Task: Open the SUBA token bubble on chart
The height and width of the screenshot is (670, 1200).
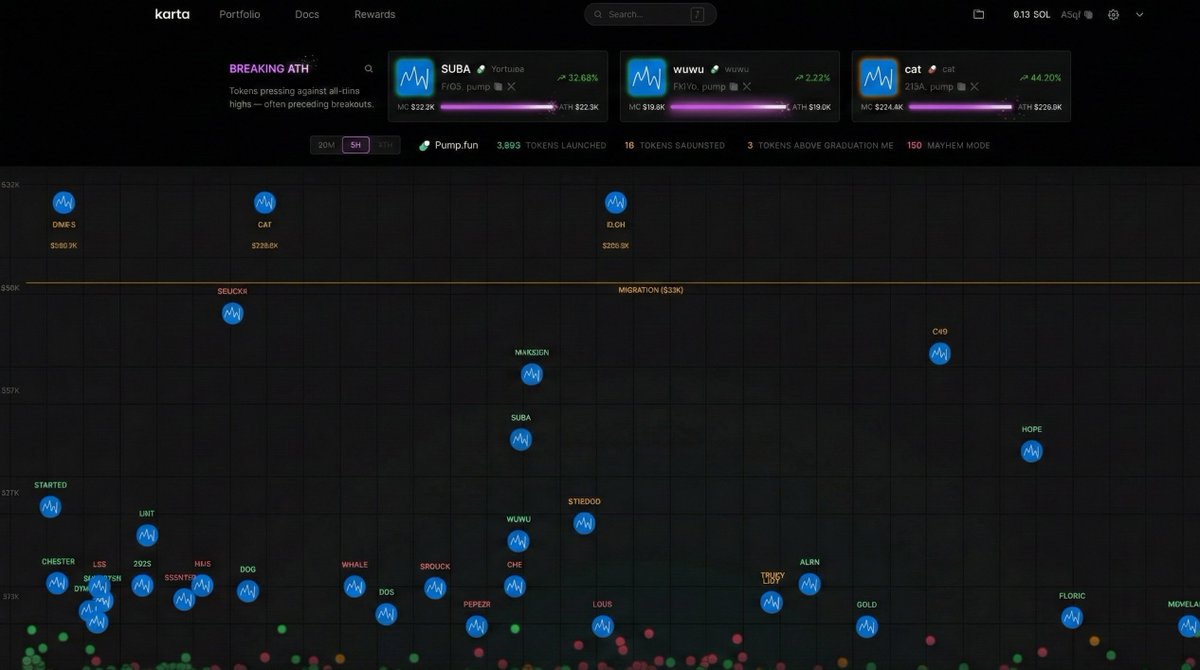Action: point(521,439)
